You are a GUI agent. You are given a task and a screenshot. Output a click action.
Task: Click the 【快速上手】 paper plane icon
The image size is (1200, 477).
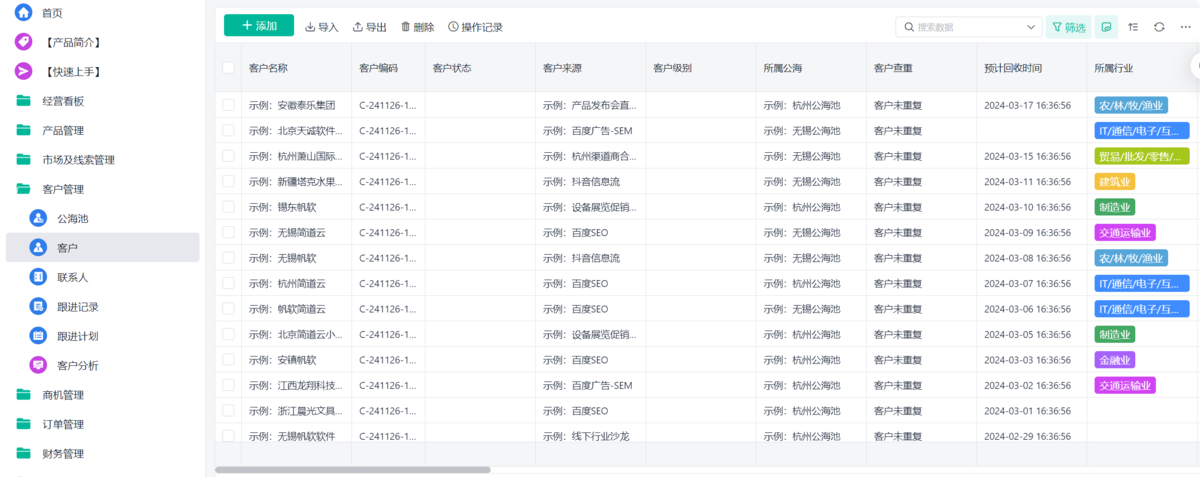click(23, 72)
